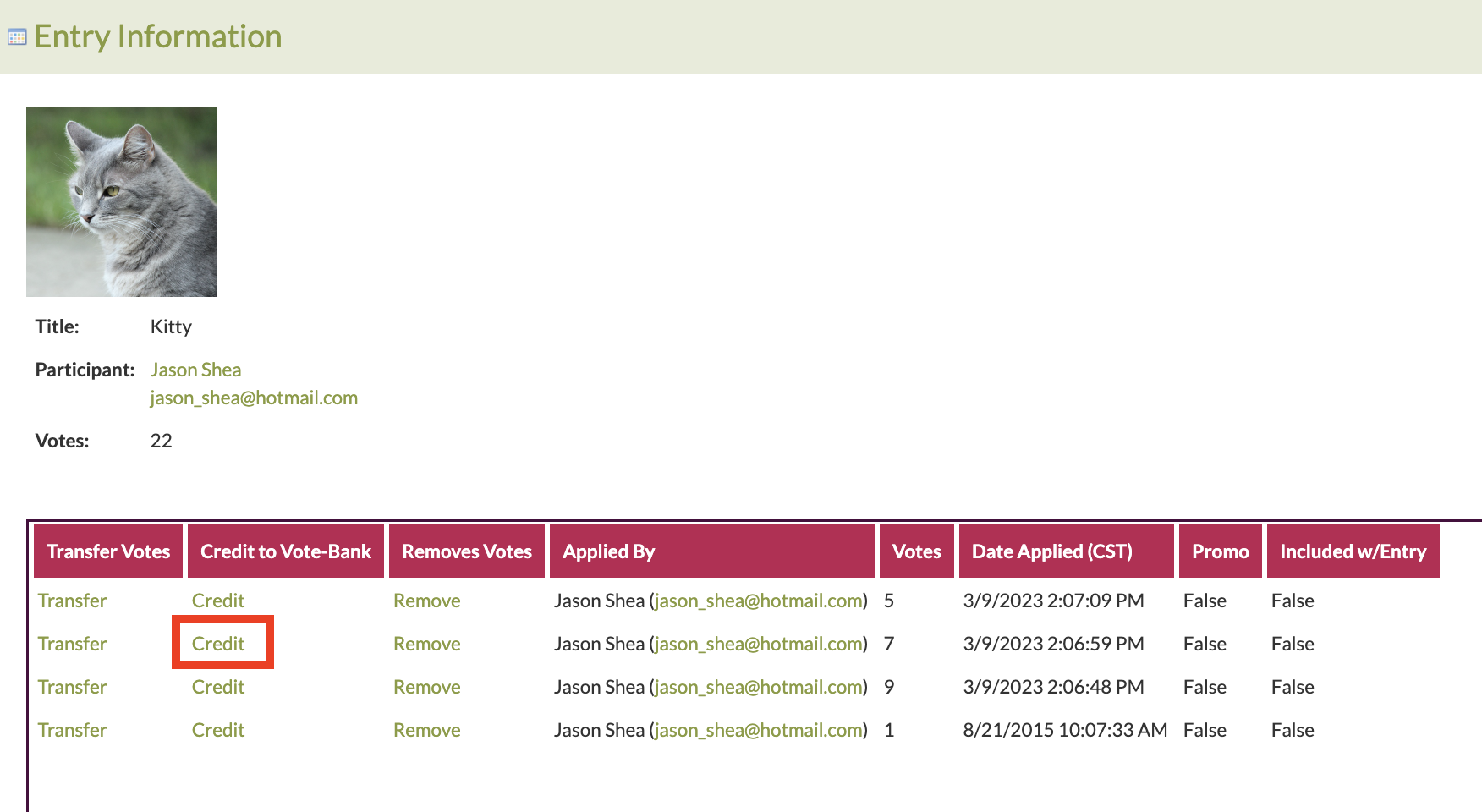Click the Promo False cell in 8/21/2015 row
Image resolution: width=1482 pixels, height=812 pixels.
click(1205, 730)
